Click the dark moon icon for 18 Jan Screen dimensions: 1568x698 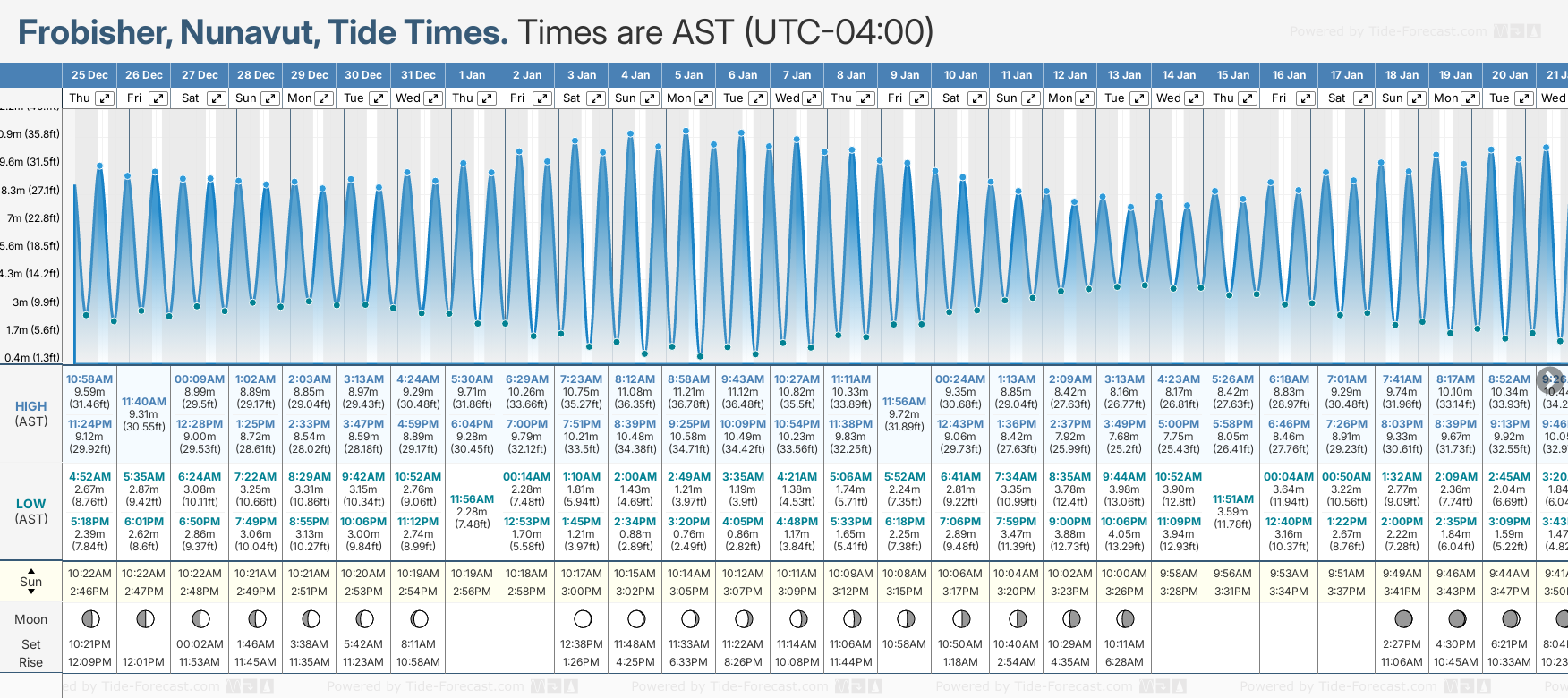(1402, 618)
